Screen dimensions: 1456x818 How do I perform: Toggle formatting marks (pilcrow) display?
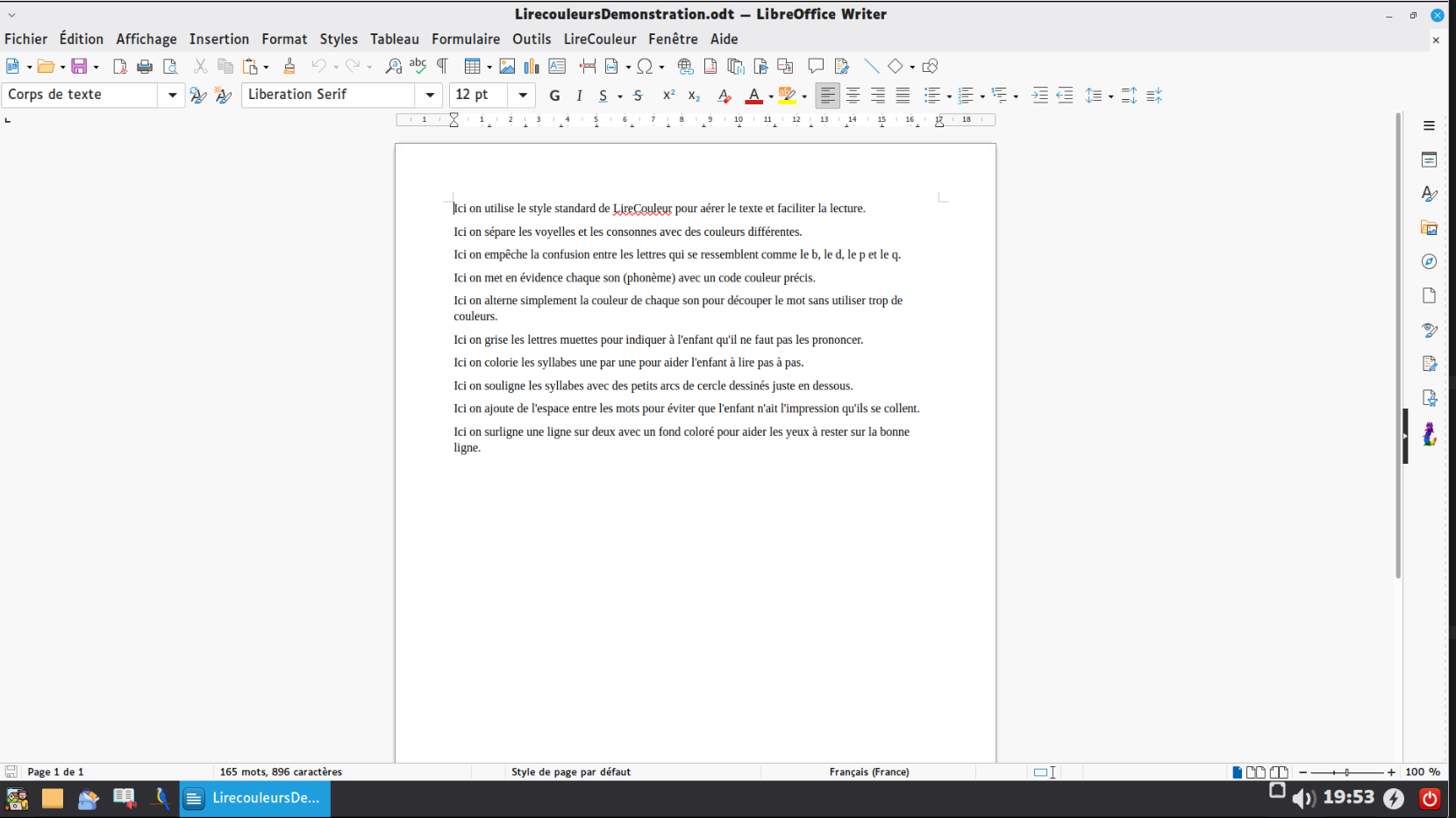click(x=443, y=67)
